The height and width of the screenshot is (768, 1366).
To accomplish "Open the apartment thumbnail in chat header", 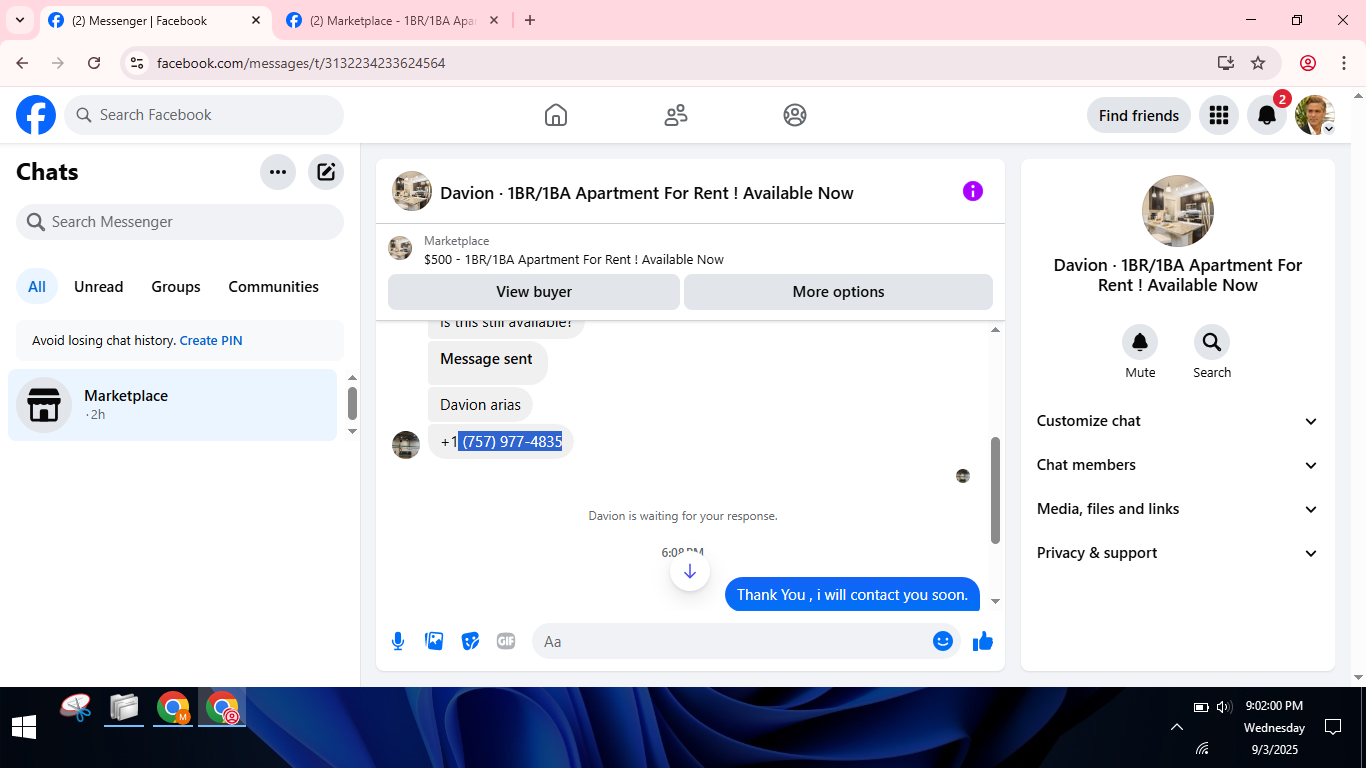I will click(412, 191).
